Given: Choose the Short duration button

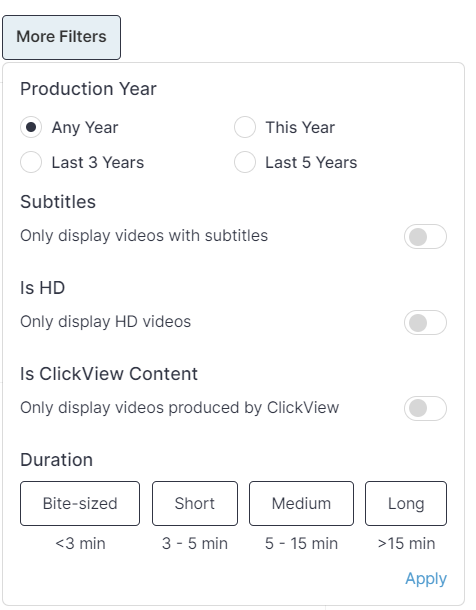Looking at the screenshot, I should 195,503.
